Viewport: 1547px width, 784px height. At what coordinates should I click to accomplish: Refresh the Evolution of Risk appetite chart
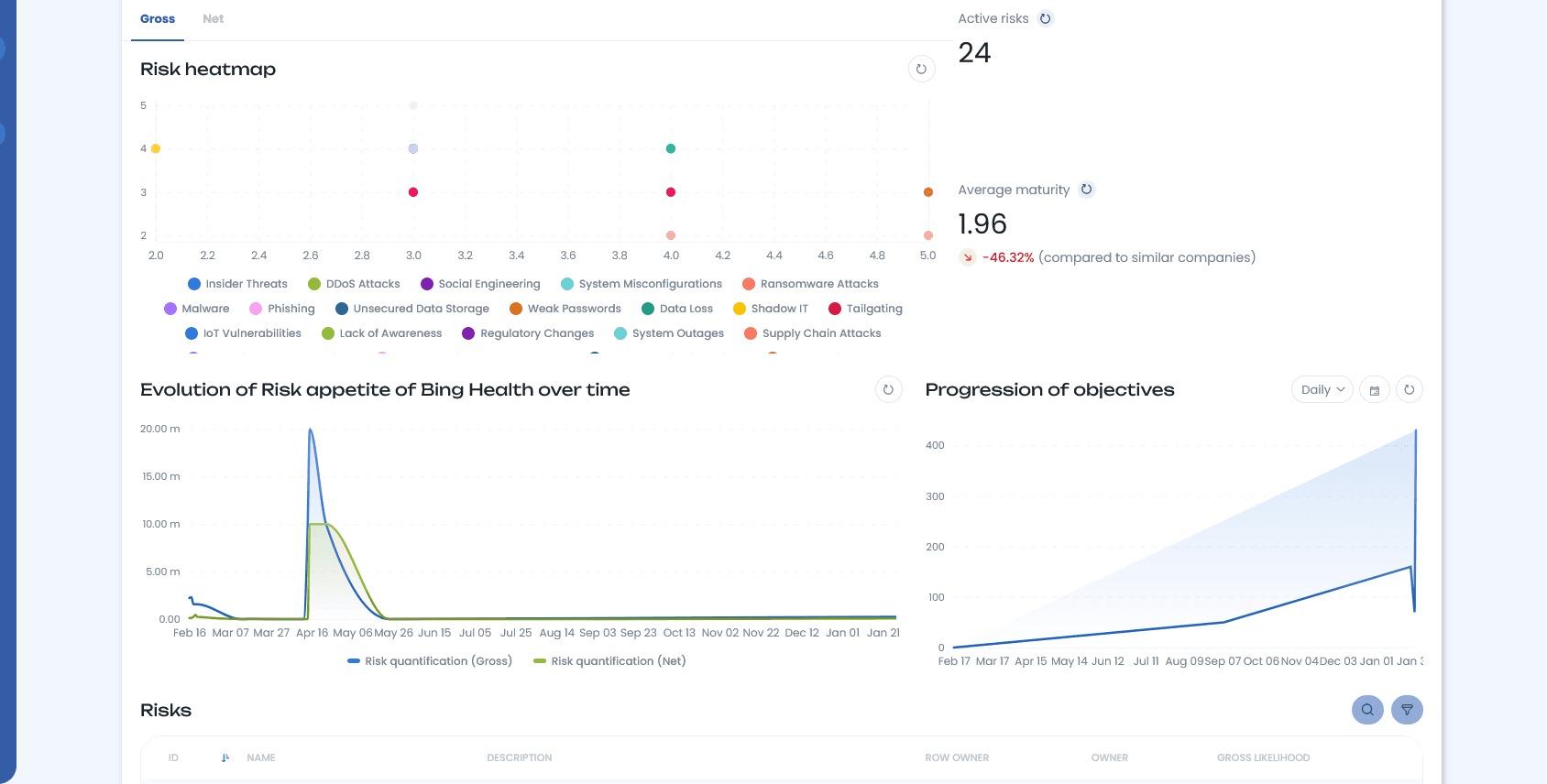[x=888, y=389]
